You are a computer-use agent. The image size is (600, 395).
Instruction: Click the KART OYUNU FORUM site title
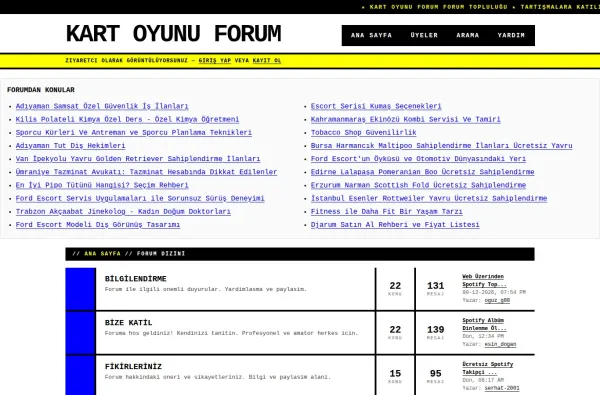click(x=173, y=34)
